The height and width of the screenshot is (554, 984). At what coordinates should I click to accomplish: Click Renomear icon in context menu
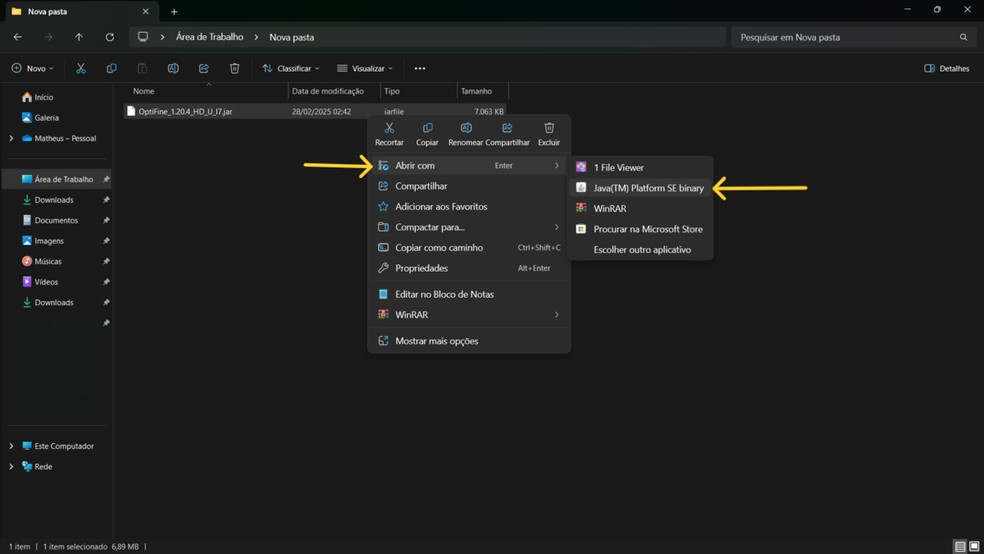tap(466, 129)
